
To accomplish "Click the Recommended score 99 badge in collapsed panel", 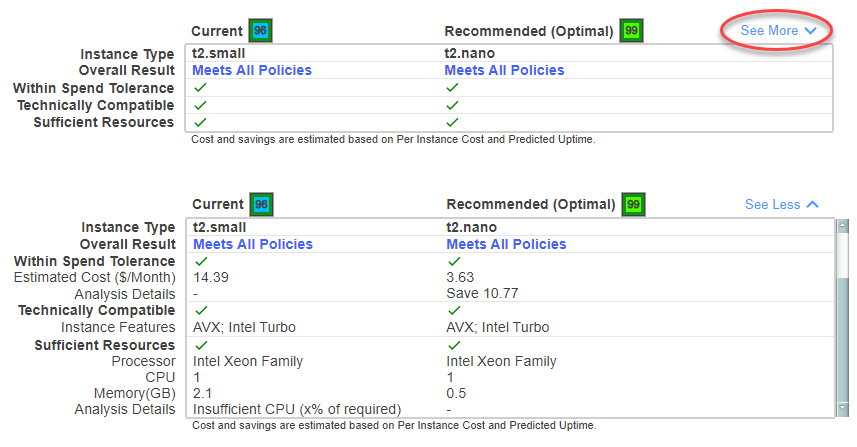I will (631, 31).
